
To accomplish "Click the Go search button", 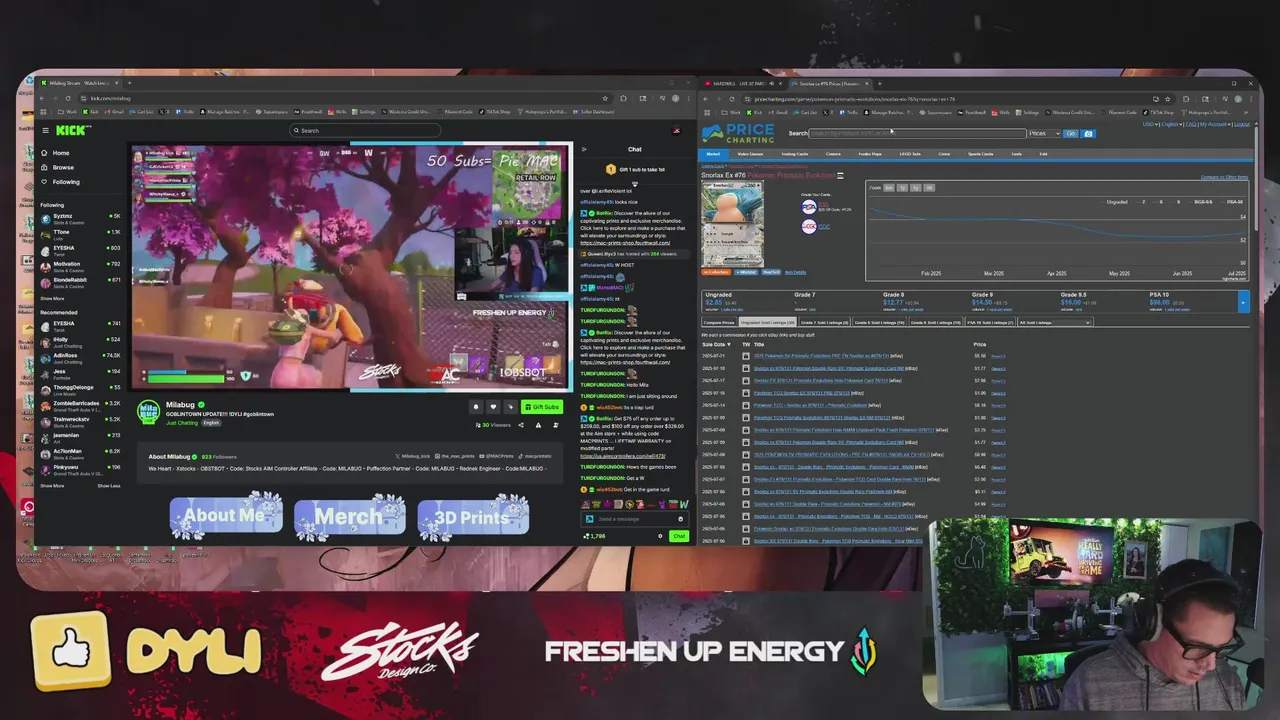I will pyautogui.click(x=1071, y=134).
